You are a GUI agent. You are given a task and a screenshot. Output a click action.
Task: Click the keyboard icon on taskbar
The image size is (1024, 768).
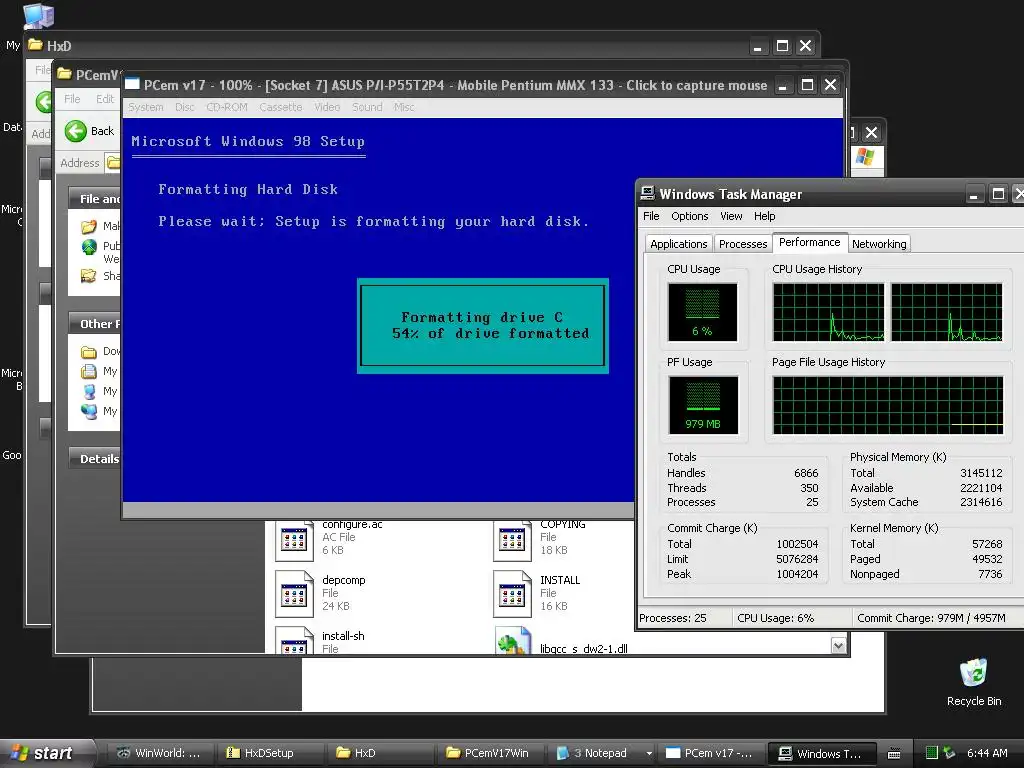point(894,754)
